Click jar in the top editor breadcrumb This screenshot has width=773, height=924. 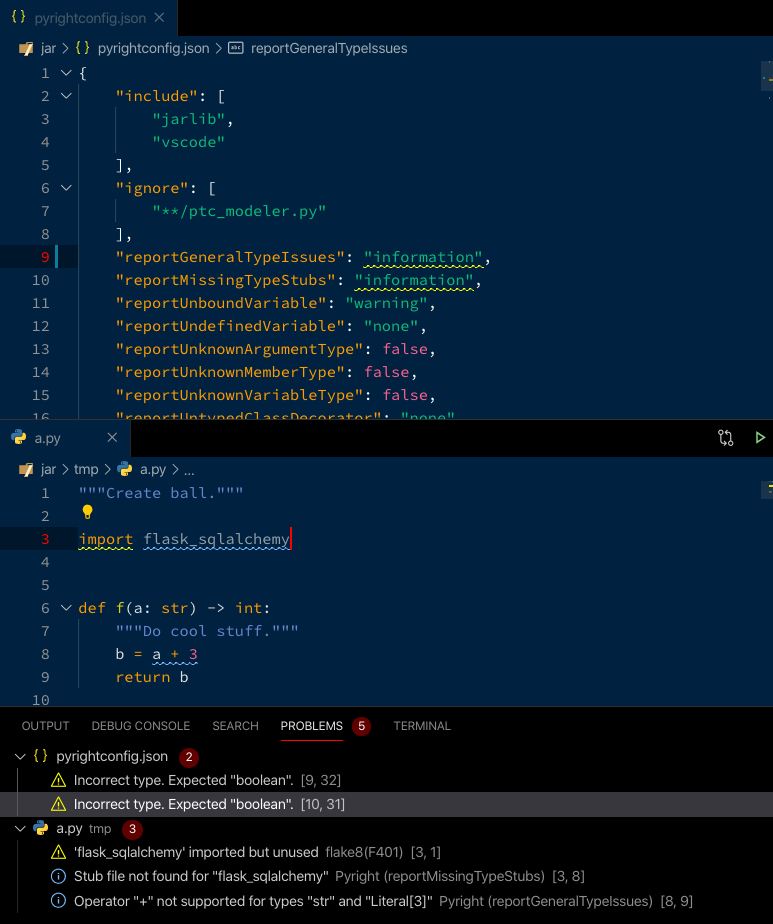[x=48, y=48]
